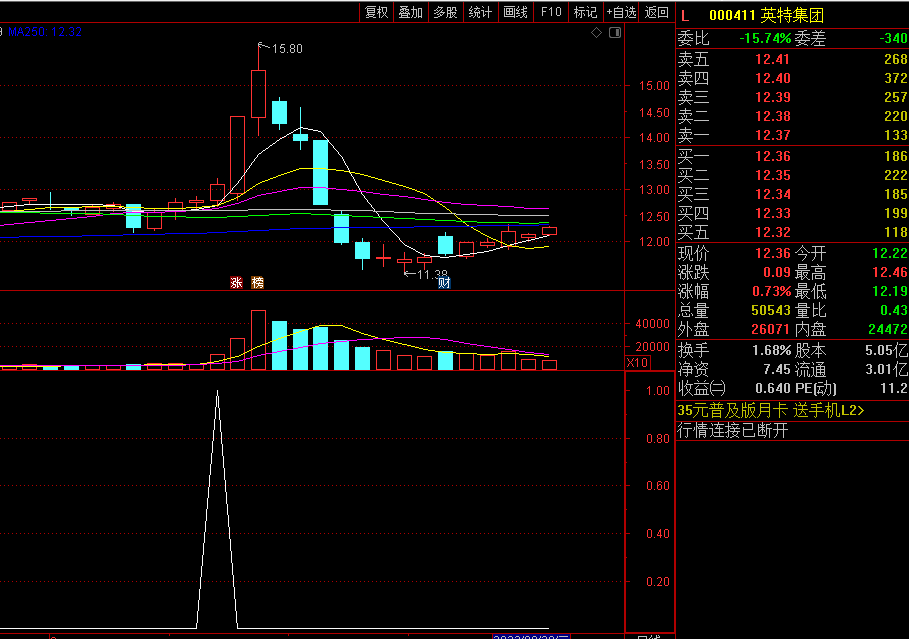The width and height of the screenshot is (909, 639).
Task: Click the diamond icon above the chart
Action: 597,32
